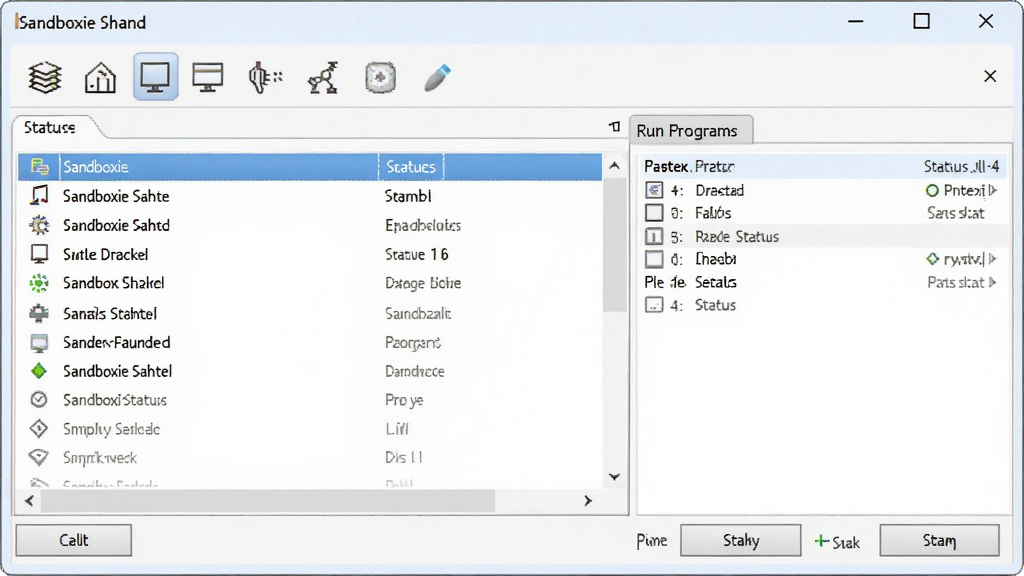Click the list's scroll down arrow
The width and height of the screenshot is (1024, 576).
[x=614, y=477]
